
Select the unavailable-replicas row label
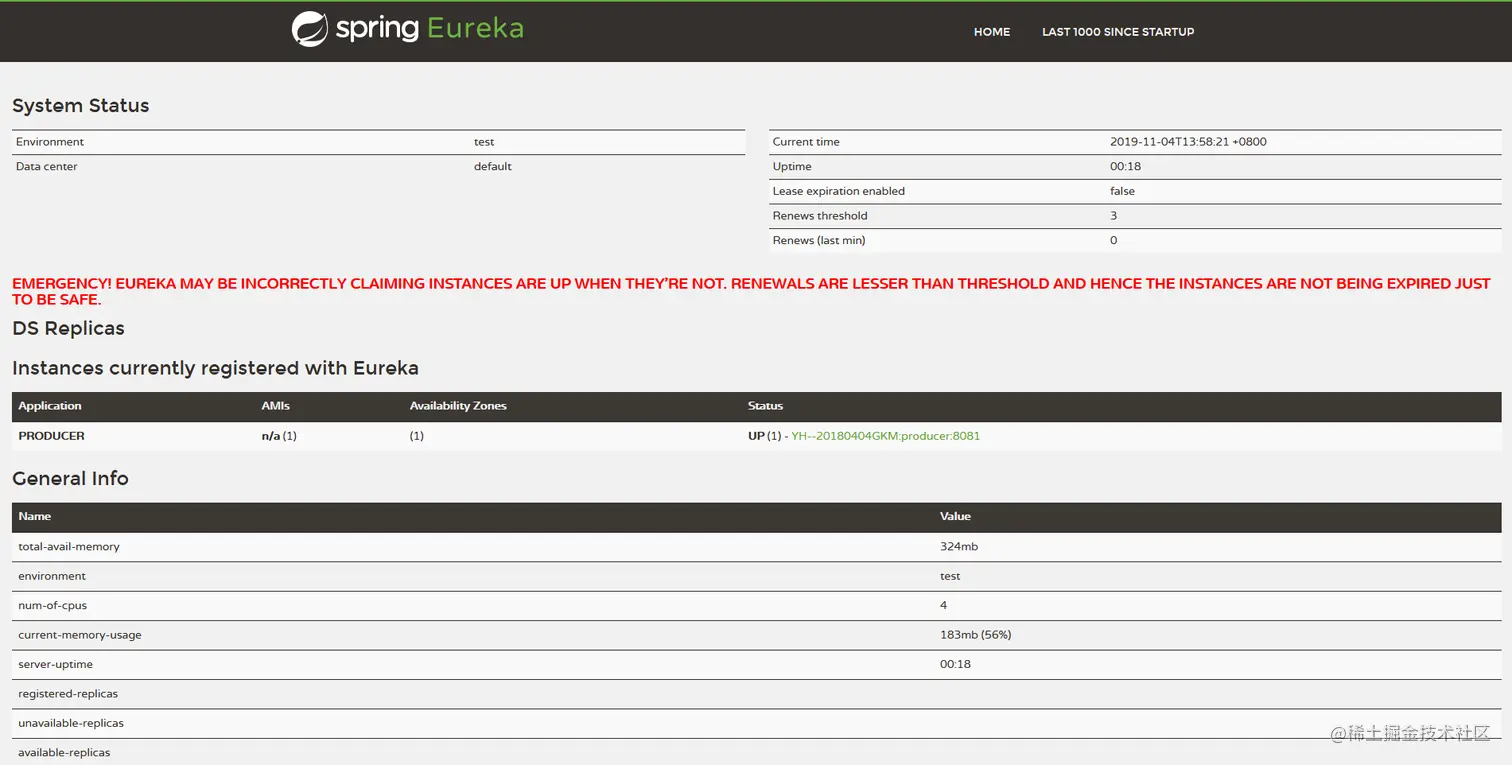click(x=71, y=723)
